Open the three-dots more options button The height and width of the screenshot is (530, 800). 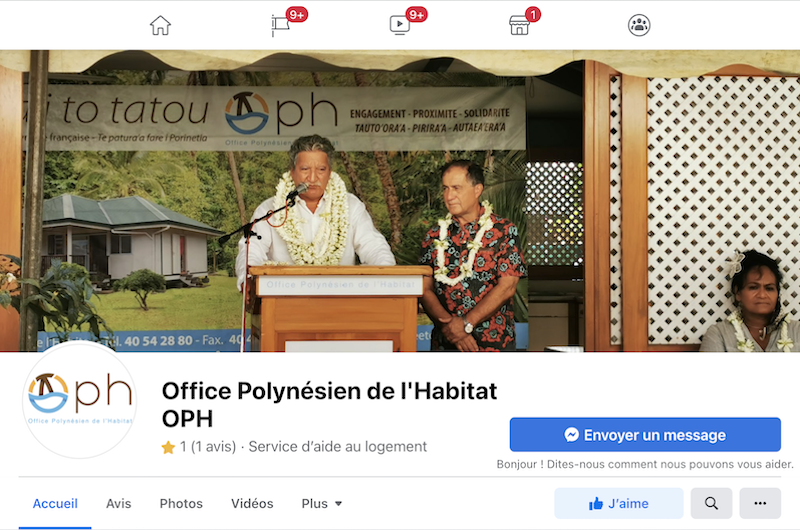pos(760,503)
